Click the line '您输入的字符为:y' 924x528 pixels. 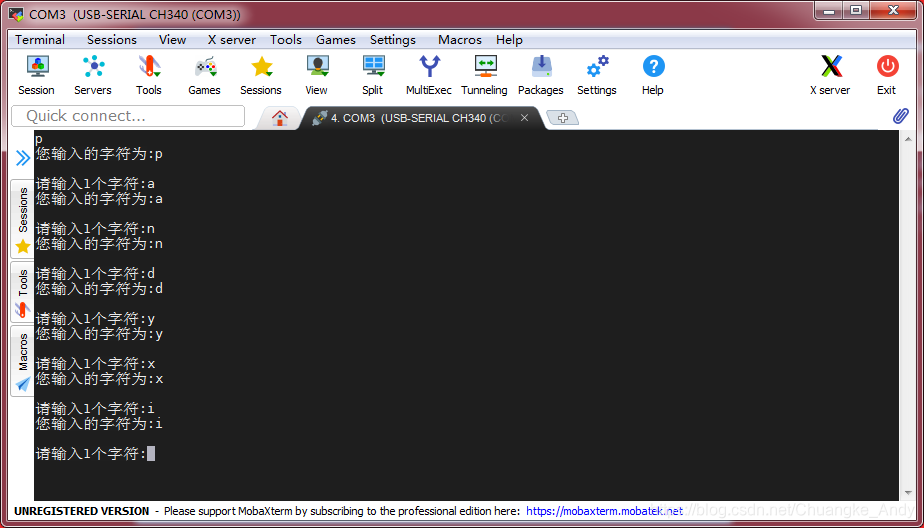pyautogui.click(x=99, y=334)
